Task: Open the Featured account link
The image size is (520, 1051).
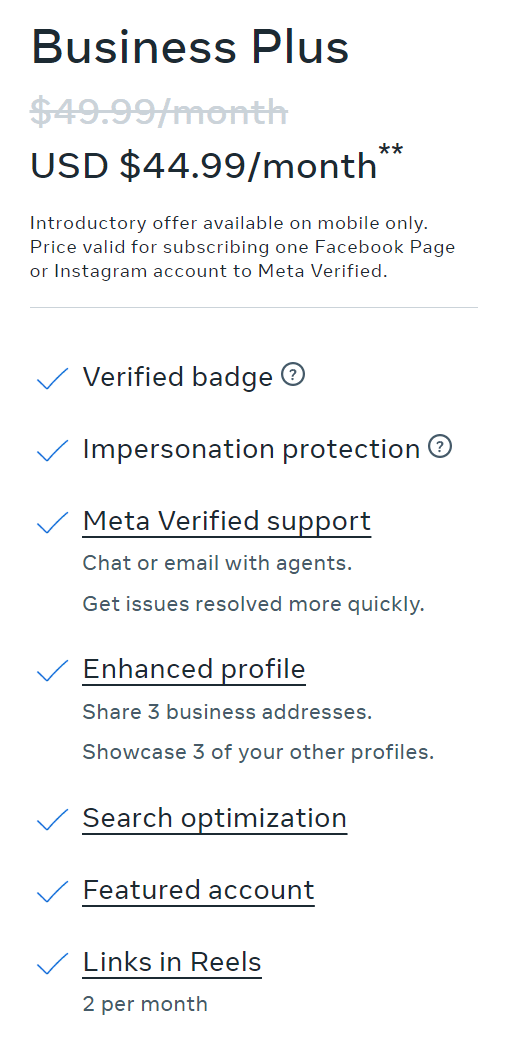Action: (198, 890)
